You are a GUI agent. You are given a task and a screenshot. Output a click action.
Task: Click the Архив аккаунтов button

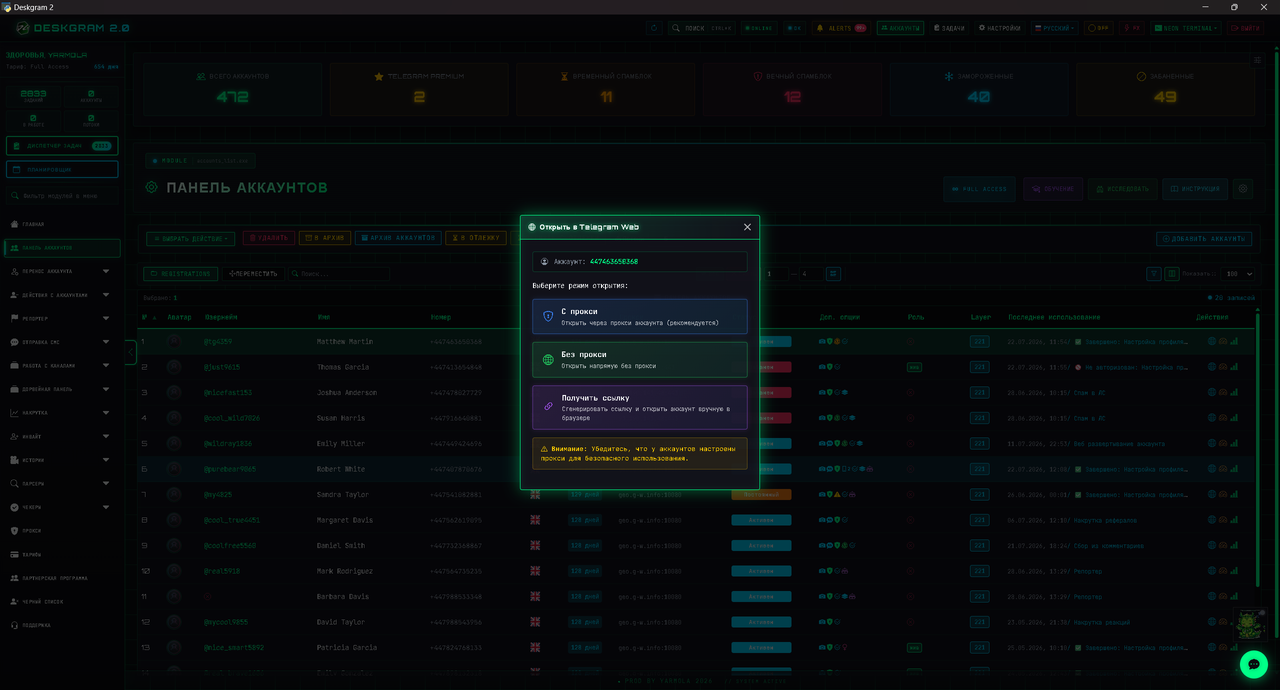pyautogui.click(x=397, y=238)
